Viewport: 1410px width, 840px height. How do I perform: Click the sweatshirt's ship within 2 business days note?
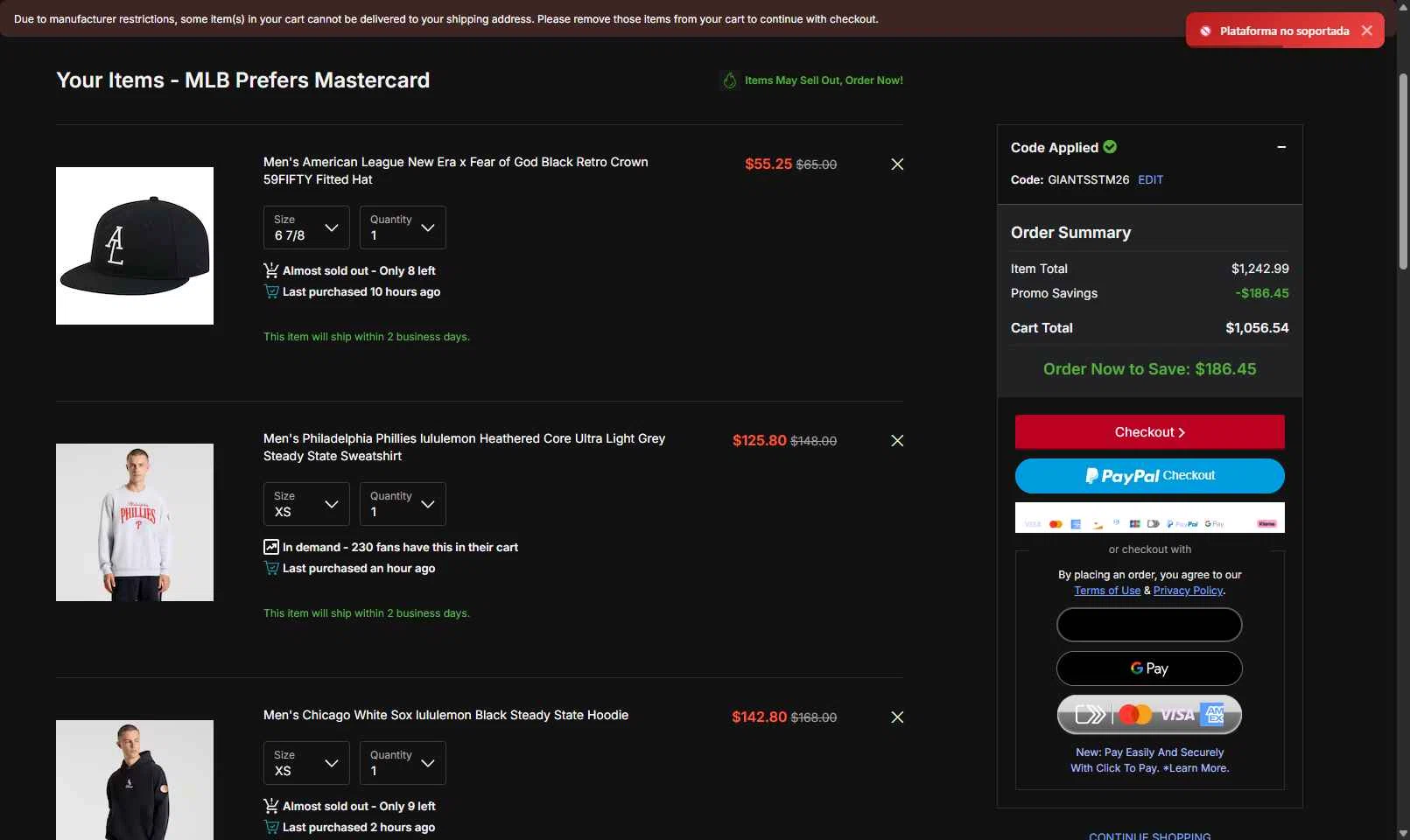[367, 613]
